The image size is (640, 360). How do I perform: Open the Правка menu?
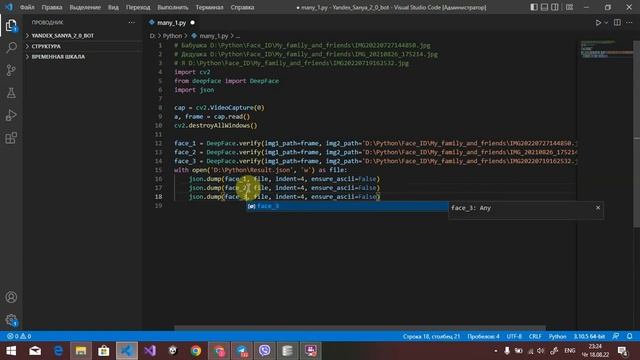(x=52, y=7)
